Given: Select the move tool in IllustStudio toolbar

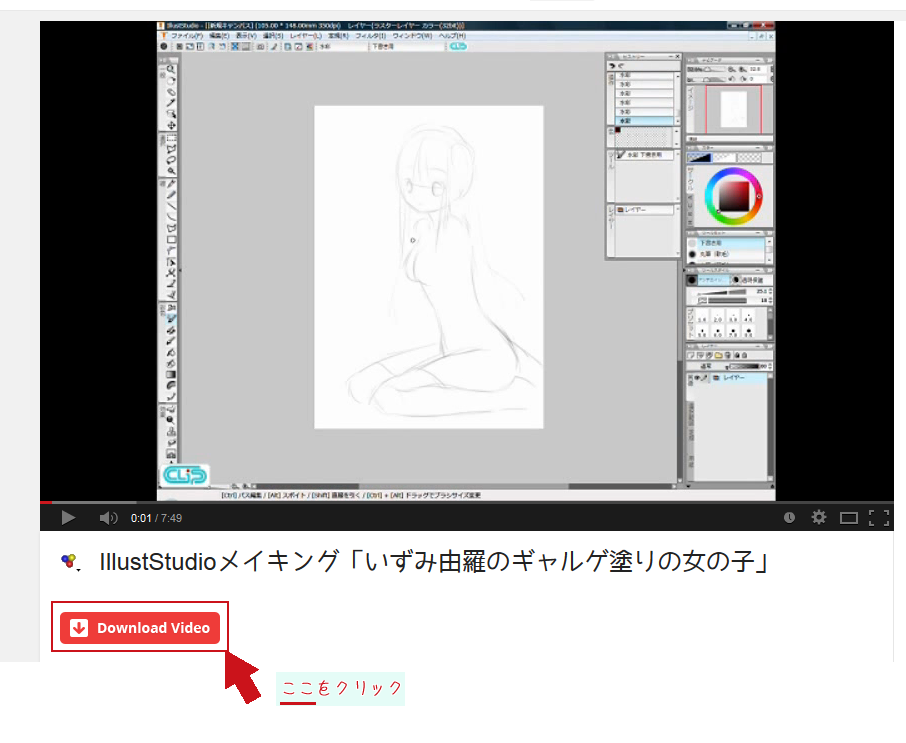Looking at the screenshot, I should coord(172,125).
